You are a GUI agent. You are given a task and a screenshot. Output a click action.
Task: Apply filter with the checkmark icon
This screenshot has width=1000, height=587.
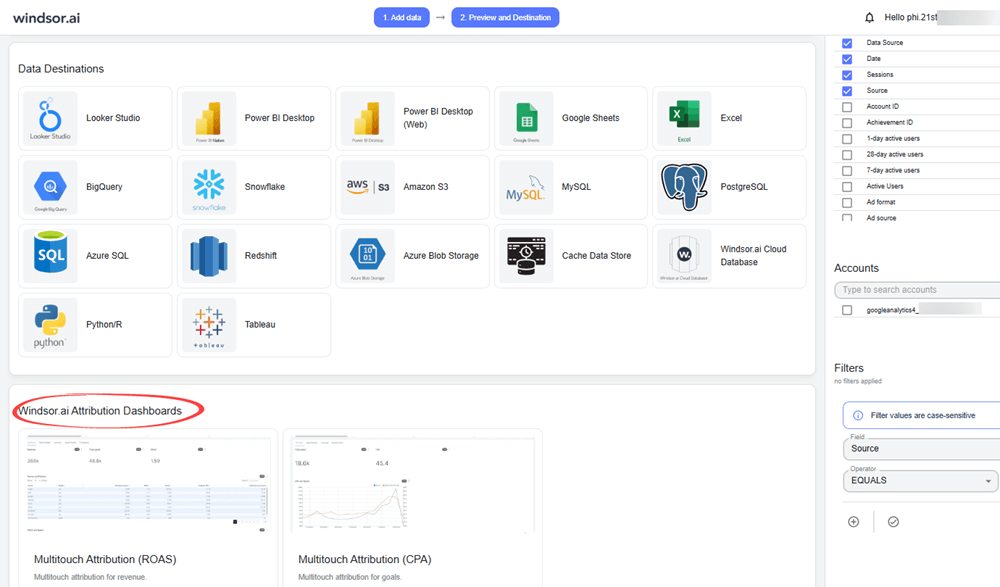893,522
